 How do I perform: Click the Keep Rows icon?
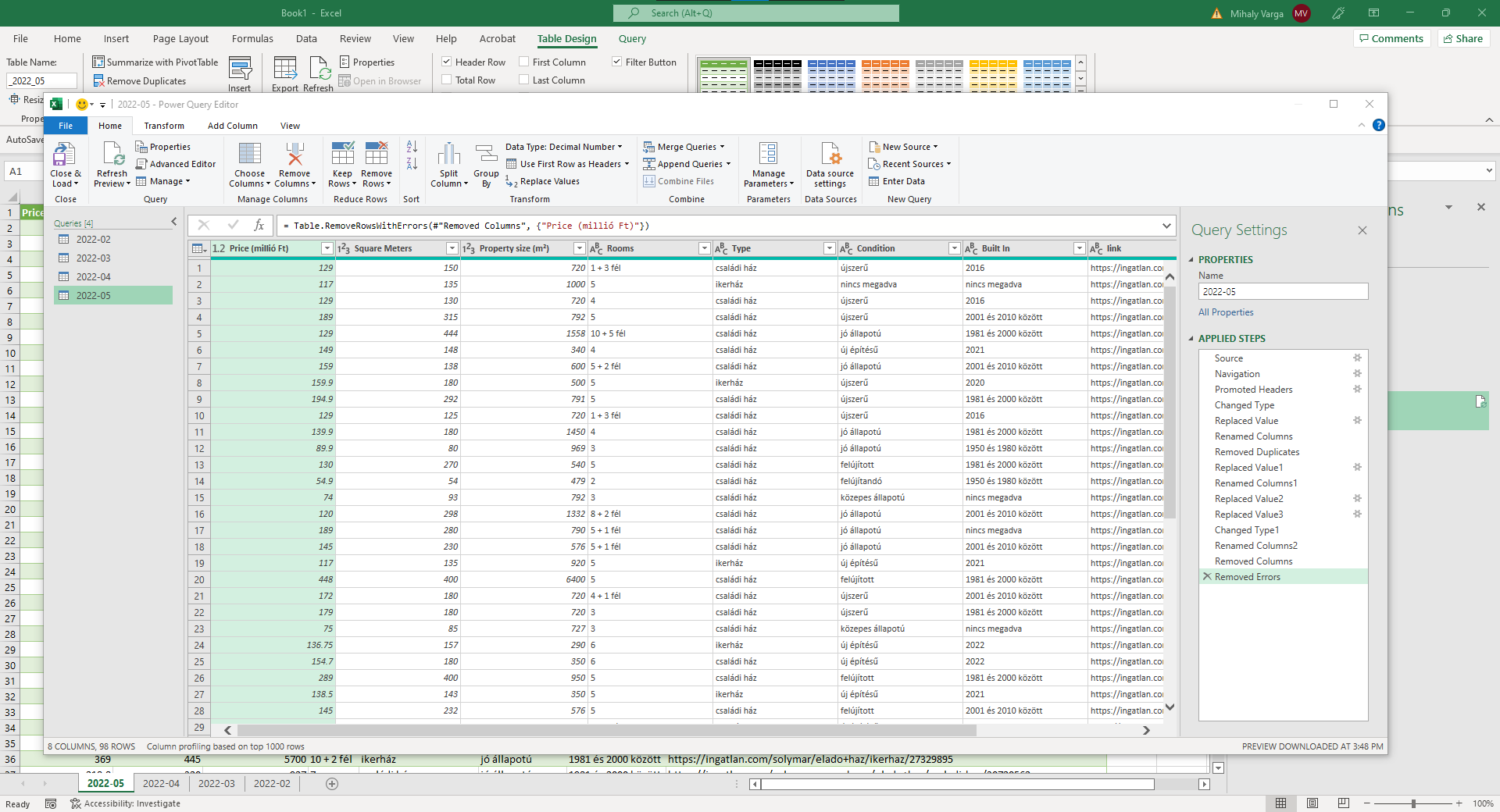point(343,154)
